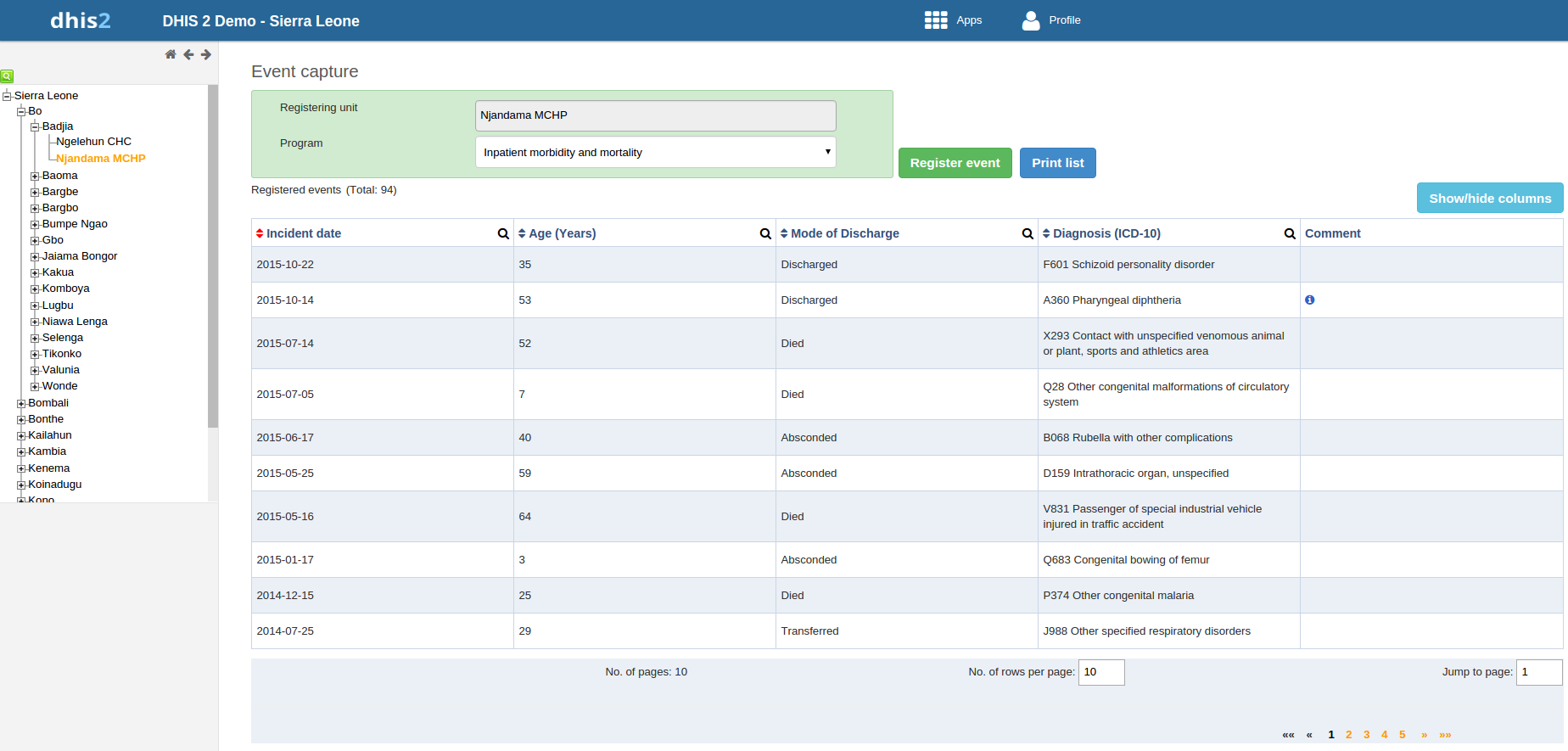Expand the Kakua tree node

pos(36,273)
